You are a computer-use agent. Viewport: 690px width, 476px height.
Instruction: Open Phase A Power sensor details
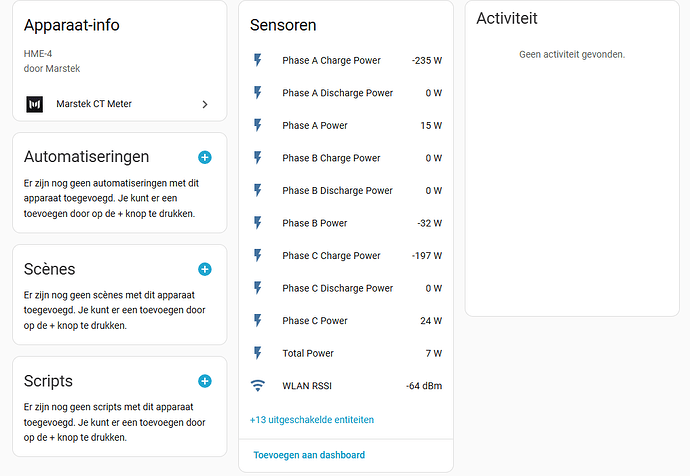point(346,125)
